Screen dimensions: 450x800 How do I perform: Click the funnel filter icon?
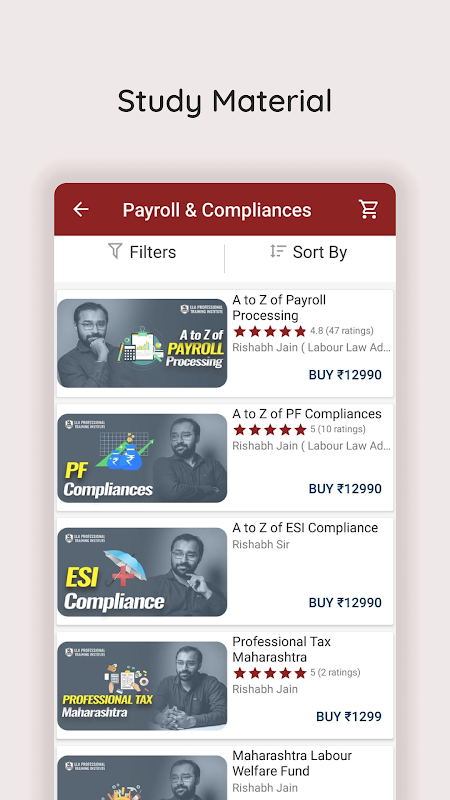point(115,251)
